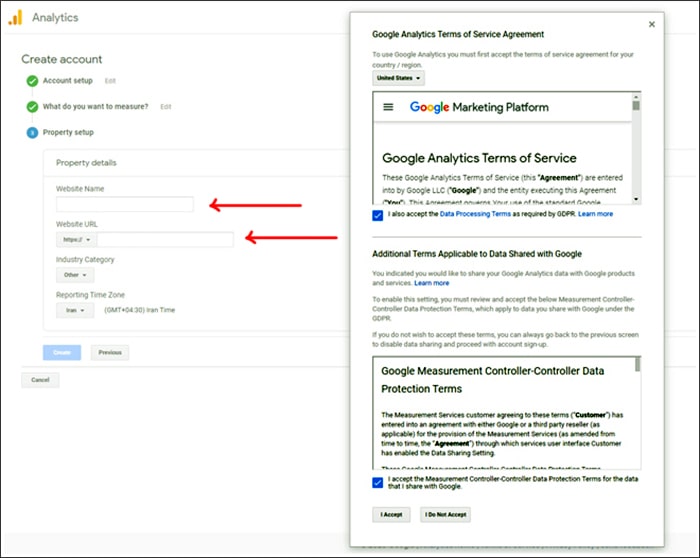This screenshot has width=700, height=558.
Task: Close the Terms of Service dialog
Action: [652, 24]
